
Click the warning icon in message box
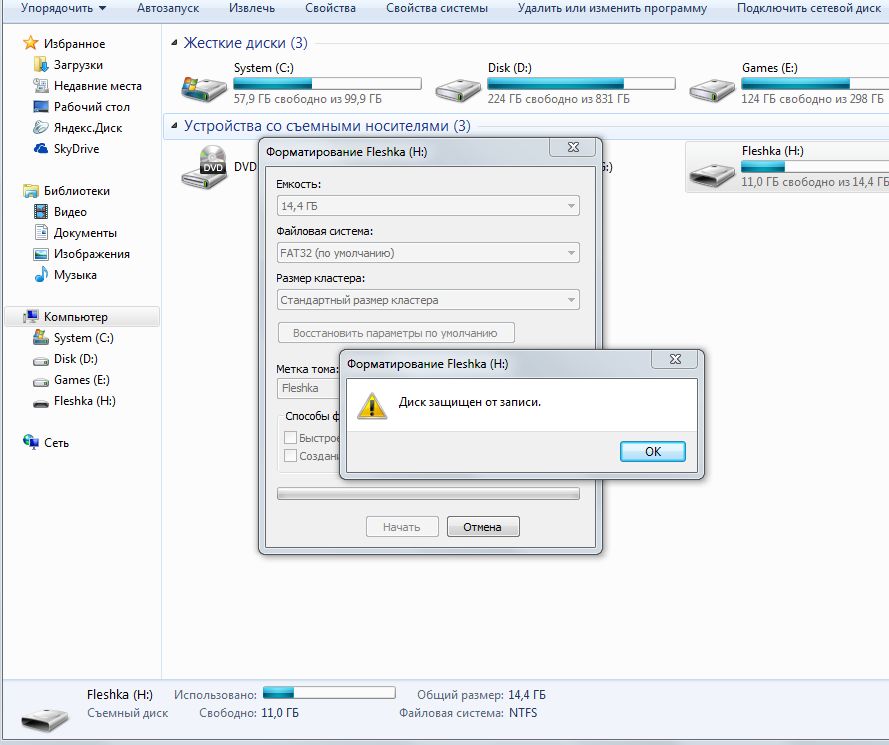[372, 406]
